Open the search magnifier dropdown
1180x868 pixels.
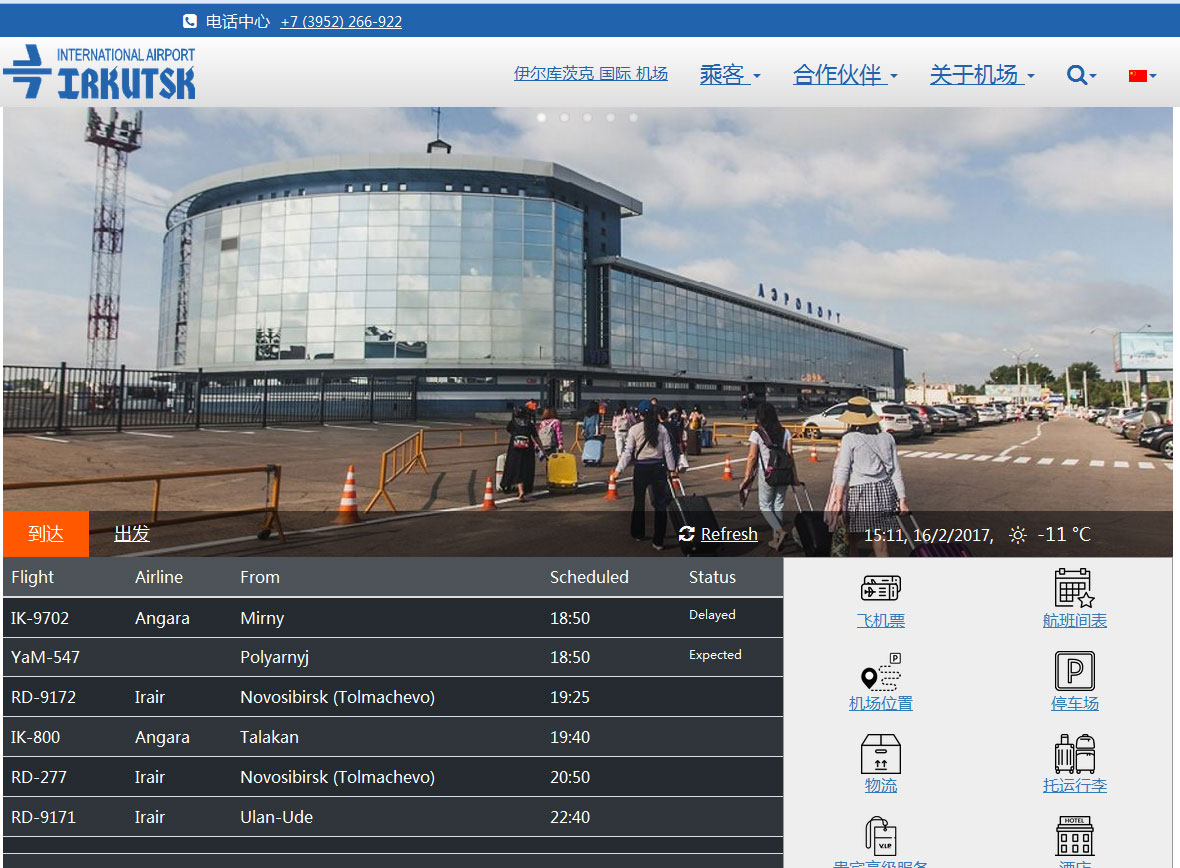point(1081,75)
